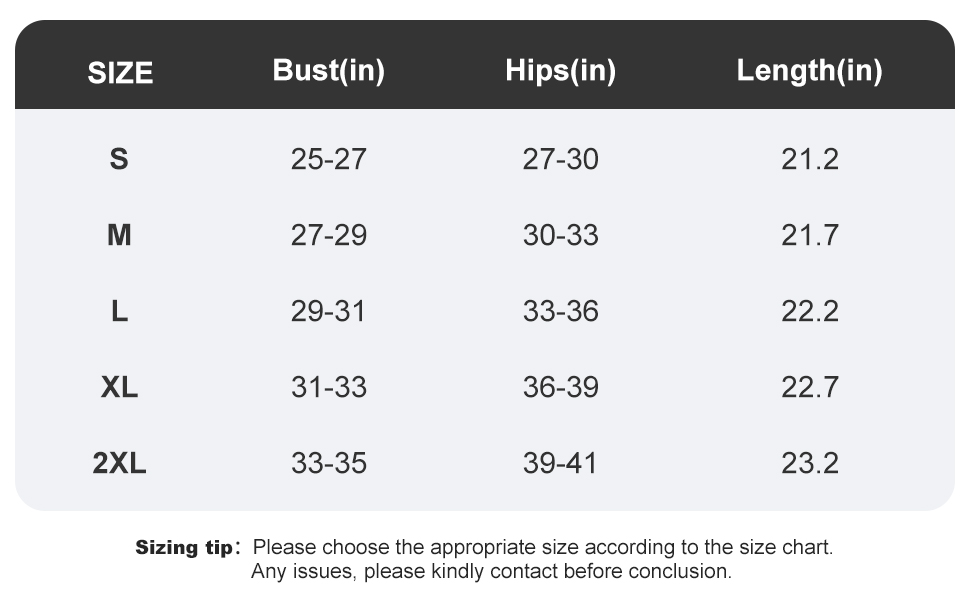Select the M size row label

(119, 235)
